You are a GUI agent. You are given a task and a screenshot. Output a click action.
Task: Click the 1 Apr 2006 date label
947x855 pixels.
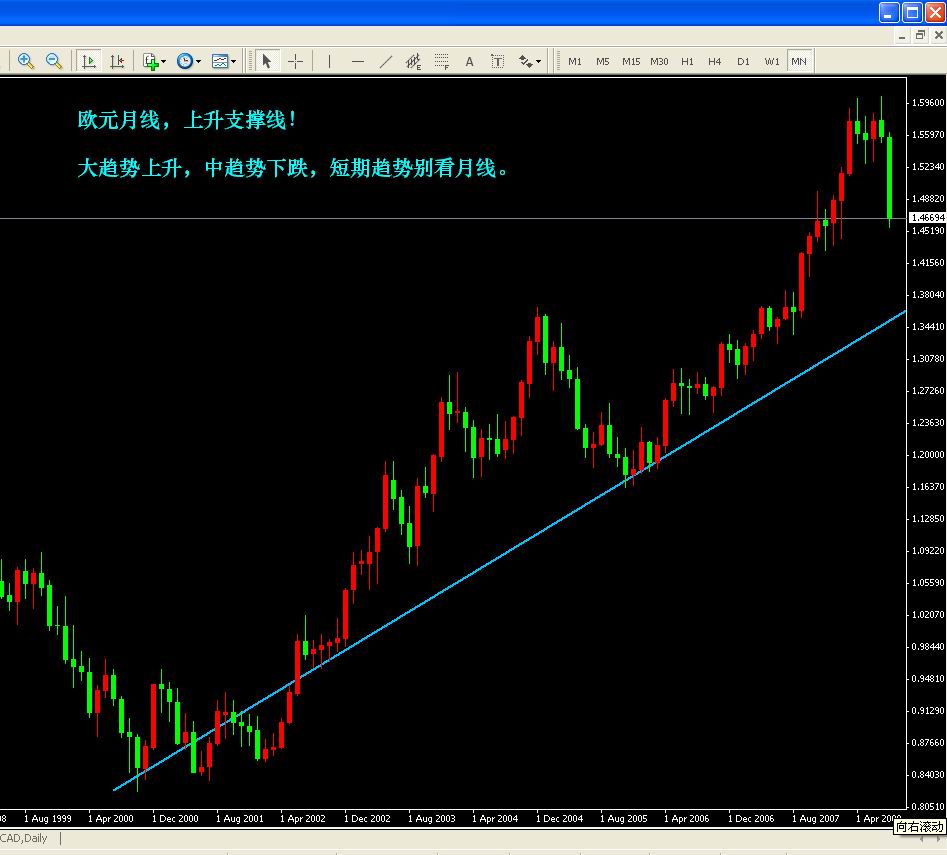687,819
